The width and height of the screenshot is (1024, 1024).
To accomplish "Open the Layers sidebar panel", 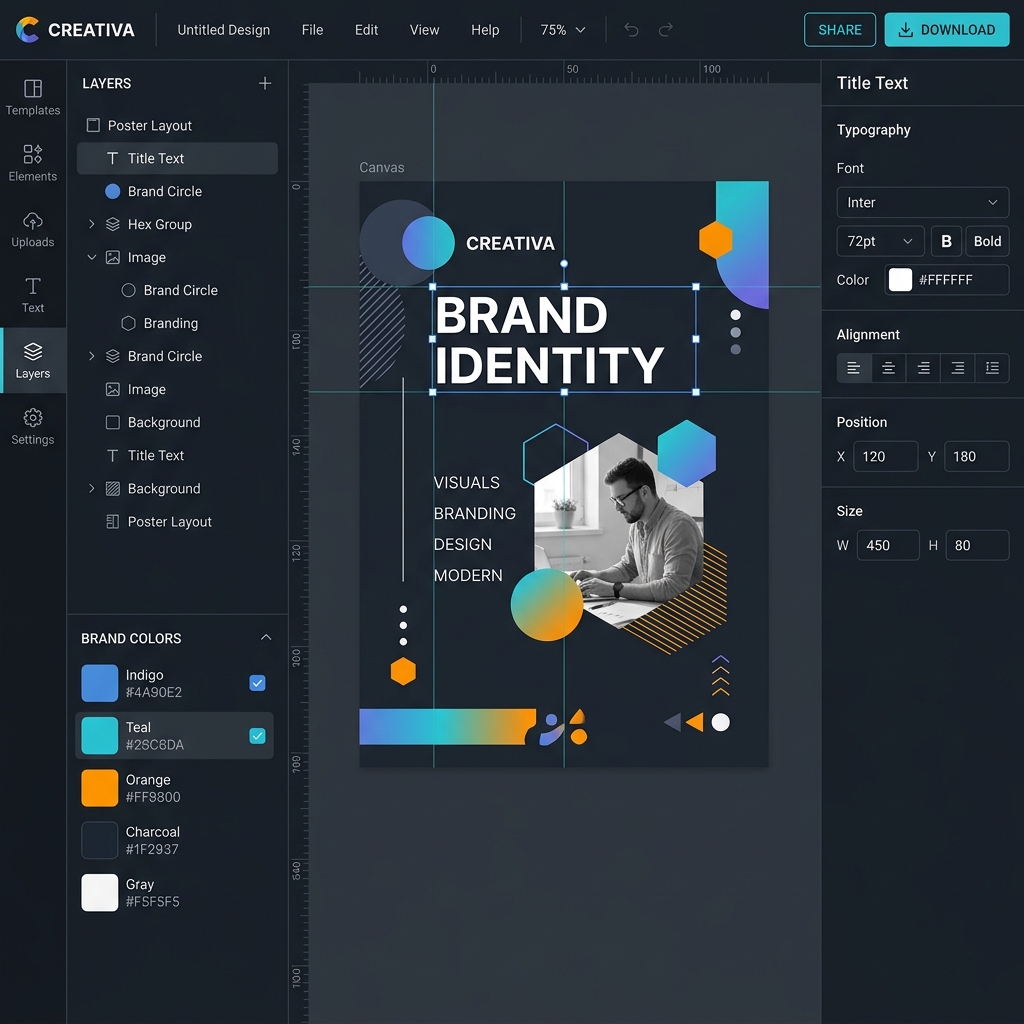I will [x=33, y=360].
